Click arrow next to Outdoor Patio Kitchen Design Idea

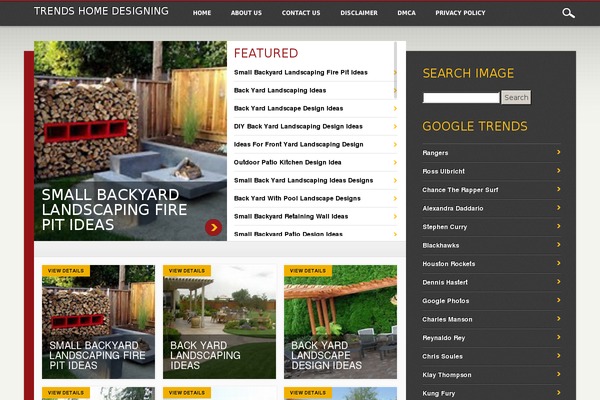point(395,162)
